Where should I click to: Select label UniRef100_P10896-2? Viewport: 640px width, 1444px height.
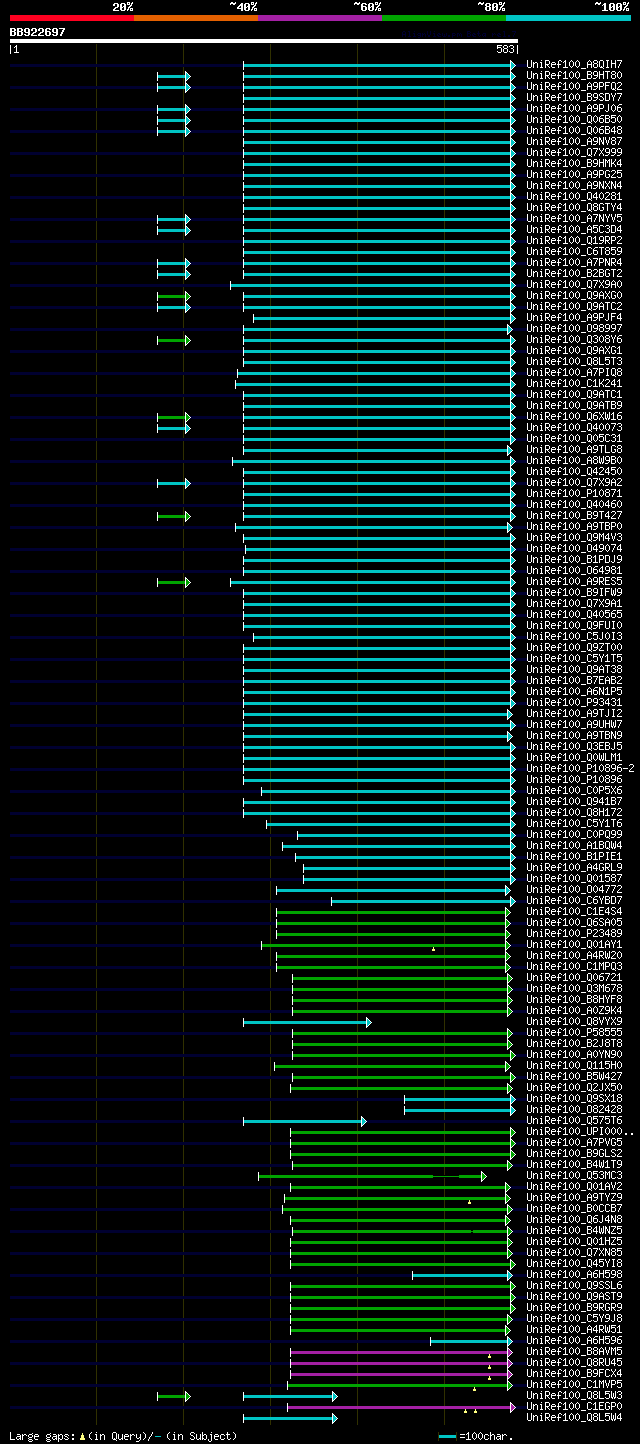(580, 768)
